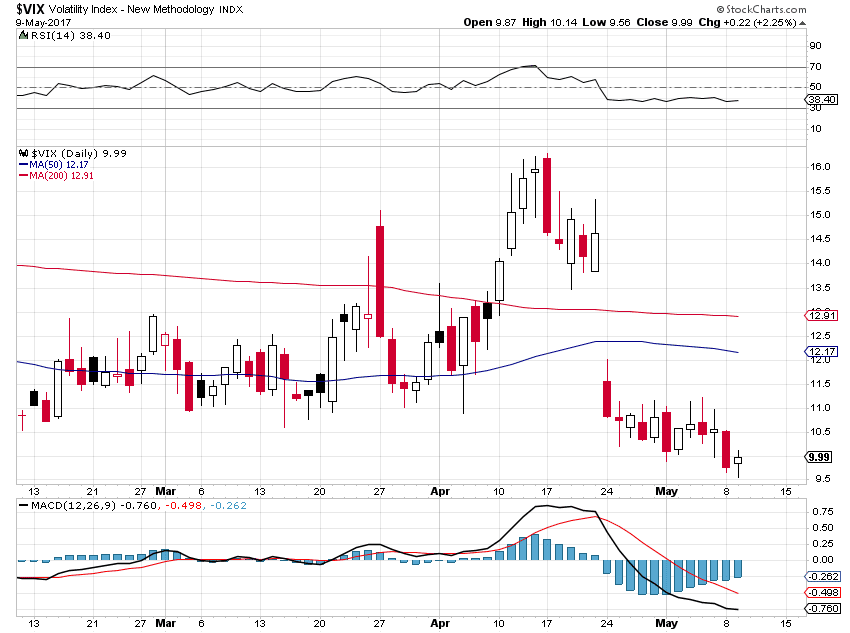Click the 38.40 RSI value tag on right axis
850x633 pixels.
(x=822, y=99)
